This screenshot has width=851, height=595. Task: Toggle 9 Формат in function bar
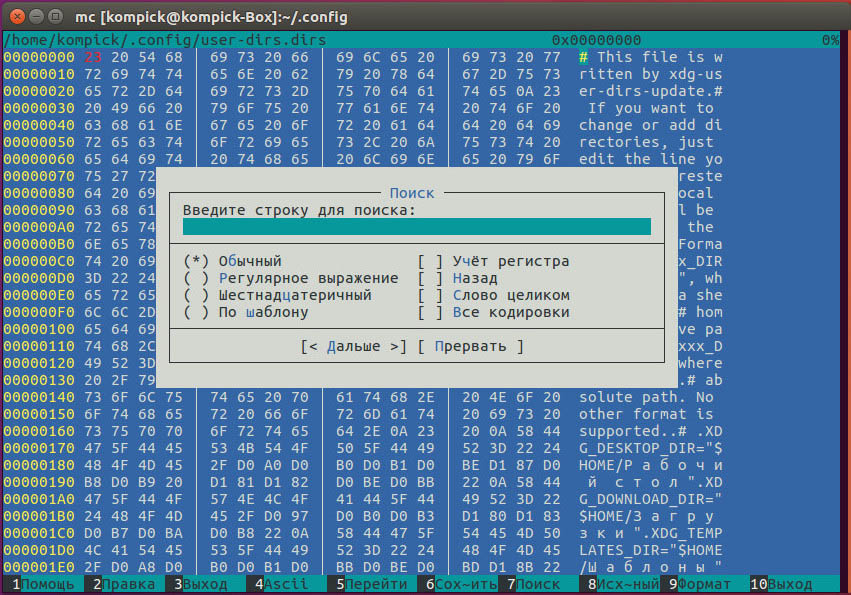(700, 584)
